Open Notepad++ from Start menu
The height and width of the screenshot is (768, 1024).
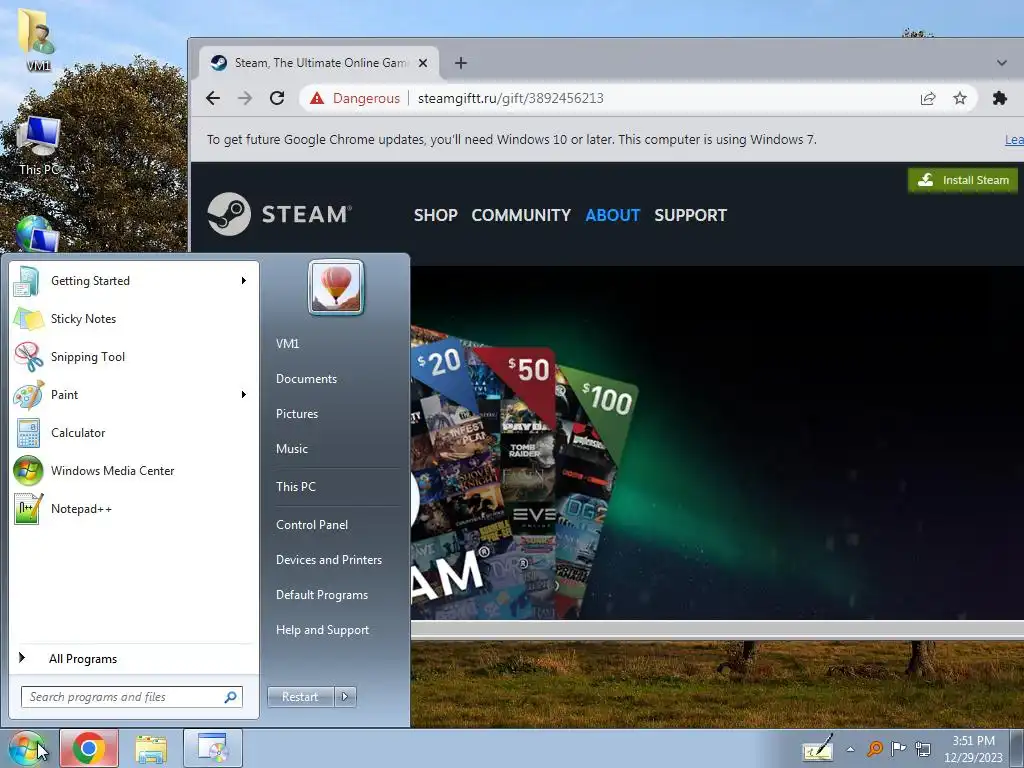click(x=133, y=509)
